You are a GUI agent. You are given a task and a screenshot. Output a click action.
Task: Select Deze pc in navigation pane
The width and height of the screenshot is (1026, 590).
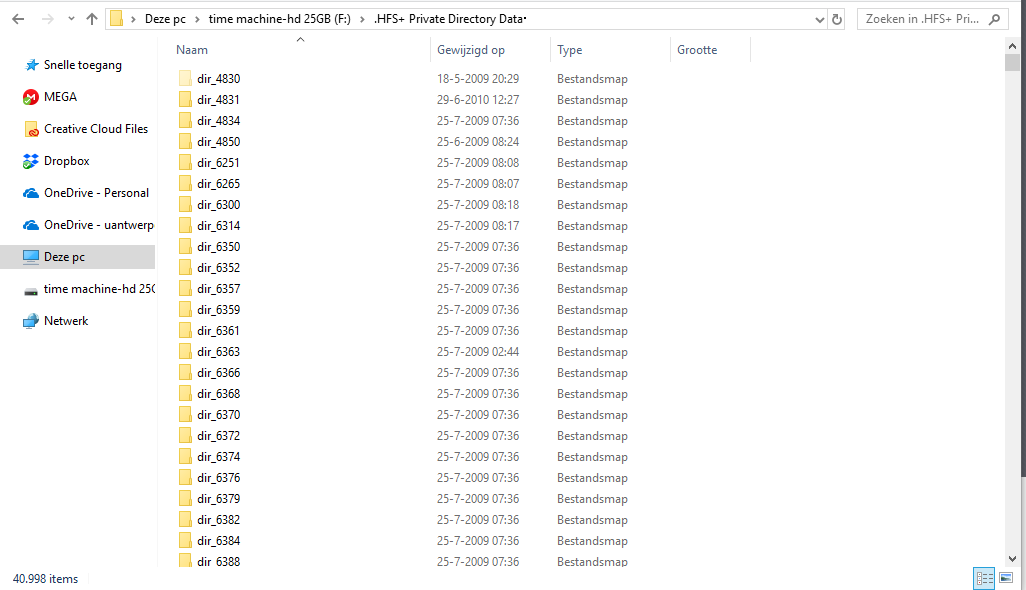77,257
